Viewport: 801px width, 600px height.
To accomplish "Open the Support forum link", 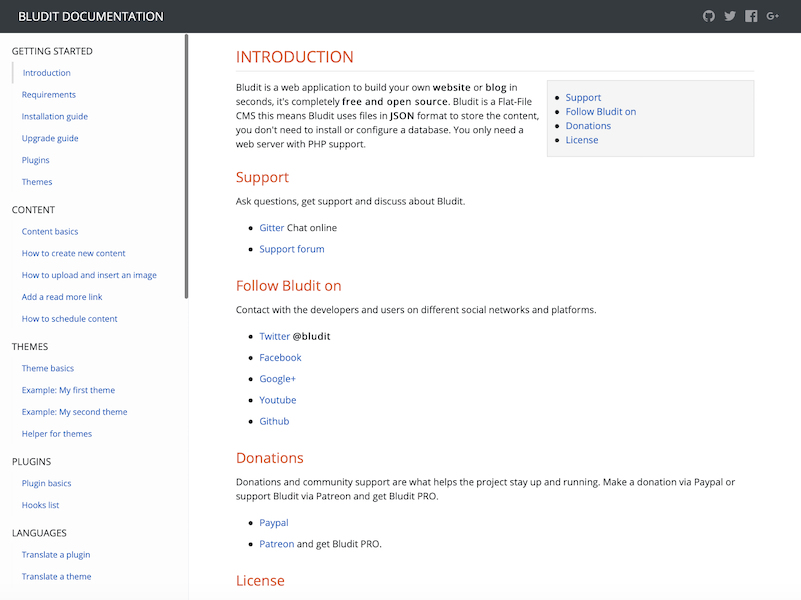I will (292, 249).
